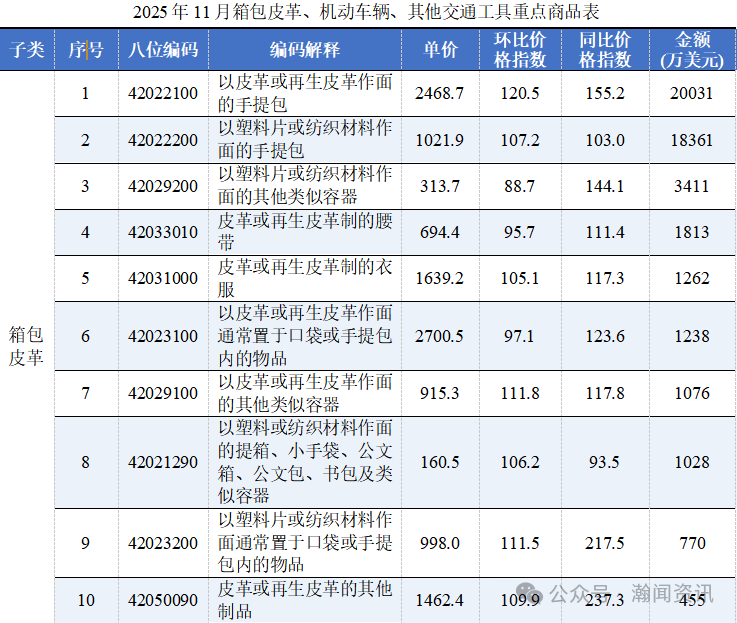Click unit price 1639.2
The width and height of the screenshot is (737, 623).
(x=439, y=278)
